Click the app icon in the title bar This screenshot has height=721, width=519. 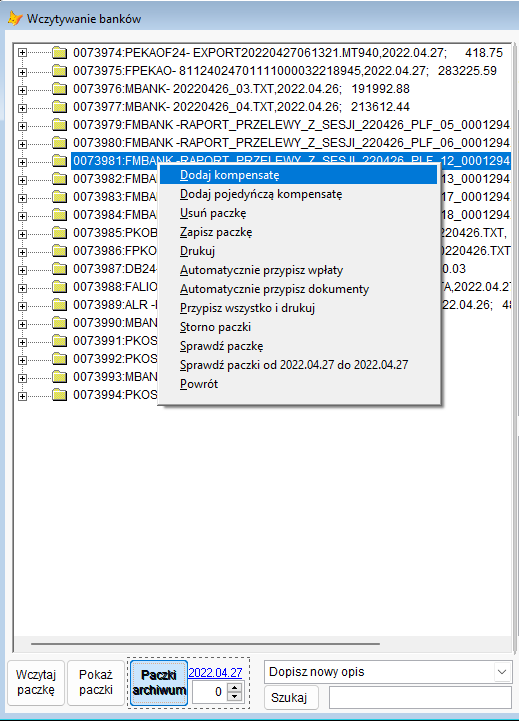click(15, 19)
